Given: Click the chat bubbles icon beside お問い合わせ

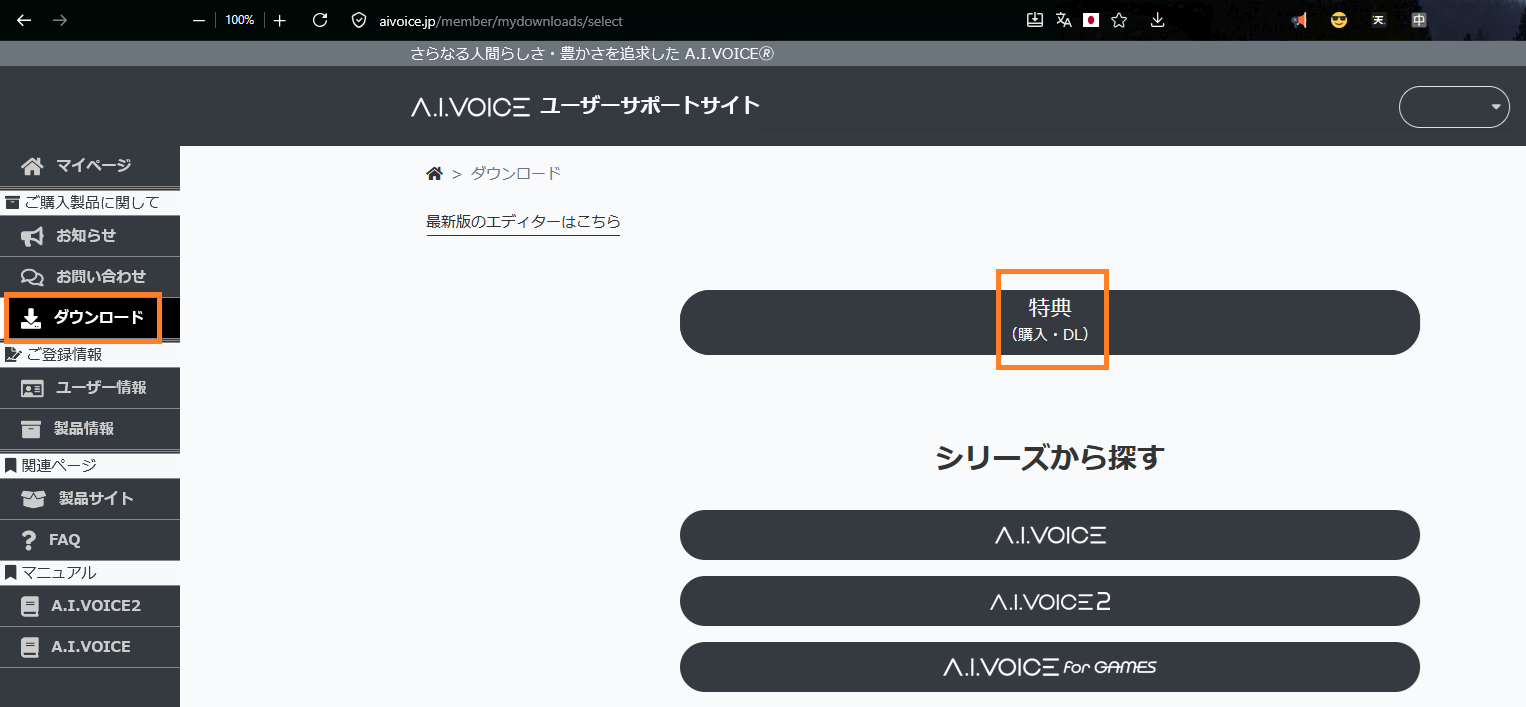Looking at the screenshot, I should coord(33,277).
